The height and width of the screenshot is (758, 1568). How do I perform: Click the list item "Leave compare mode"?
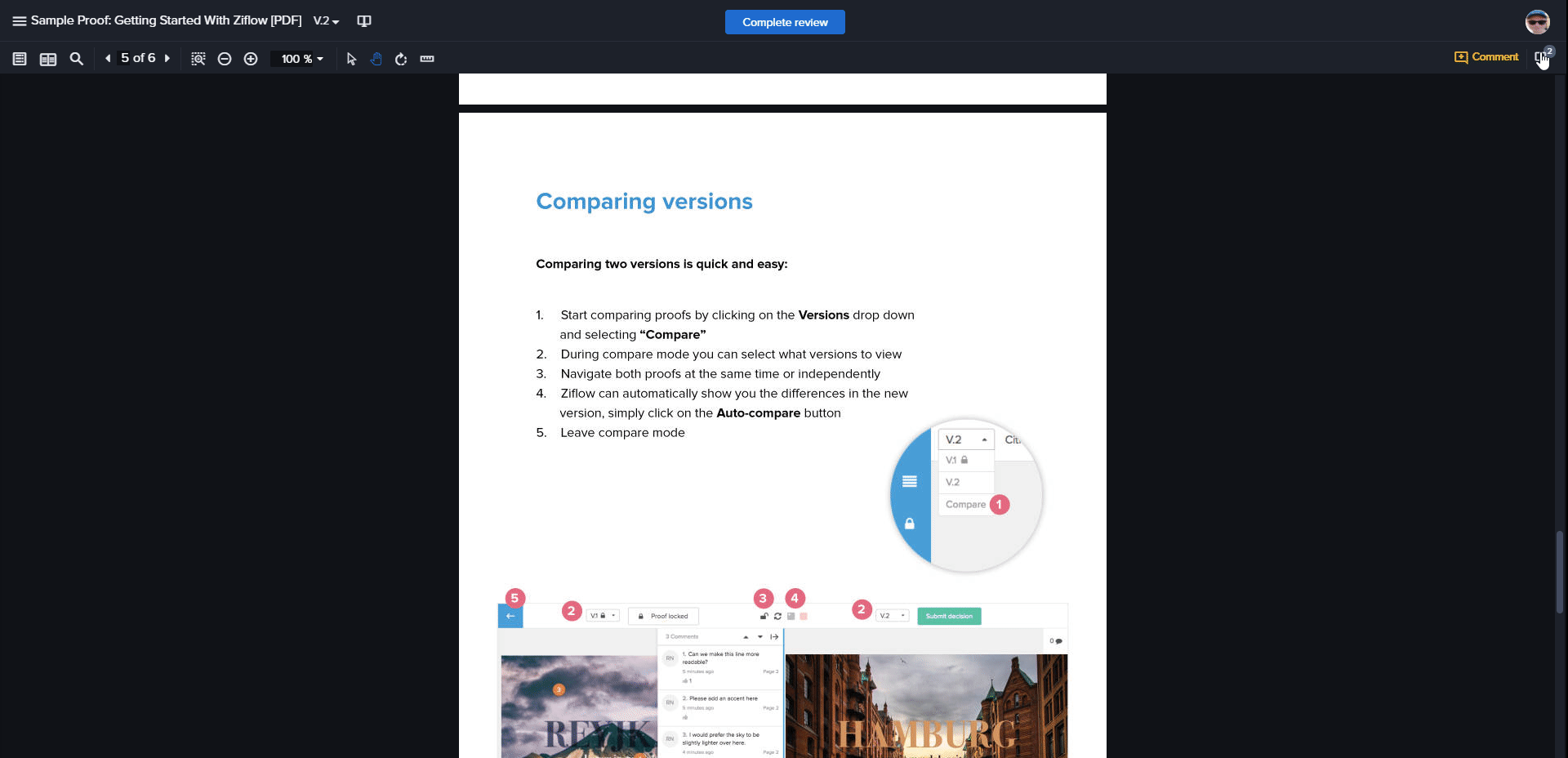point(622,433)
